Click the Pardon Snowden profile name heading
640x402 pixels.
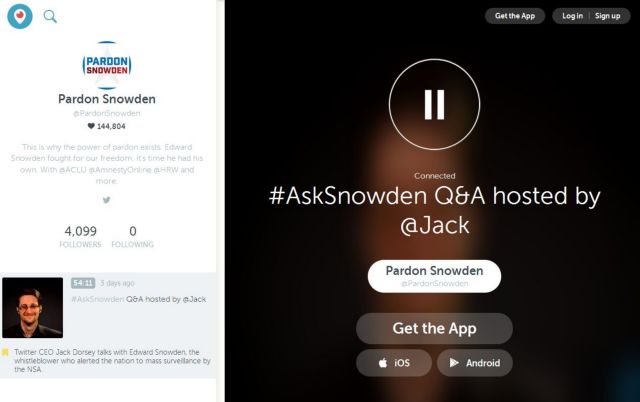point(107,99)
